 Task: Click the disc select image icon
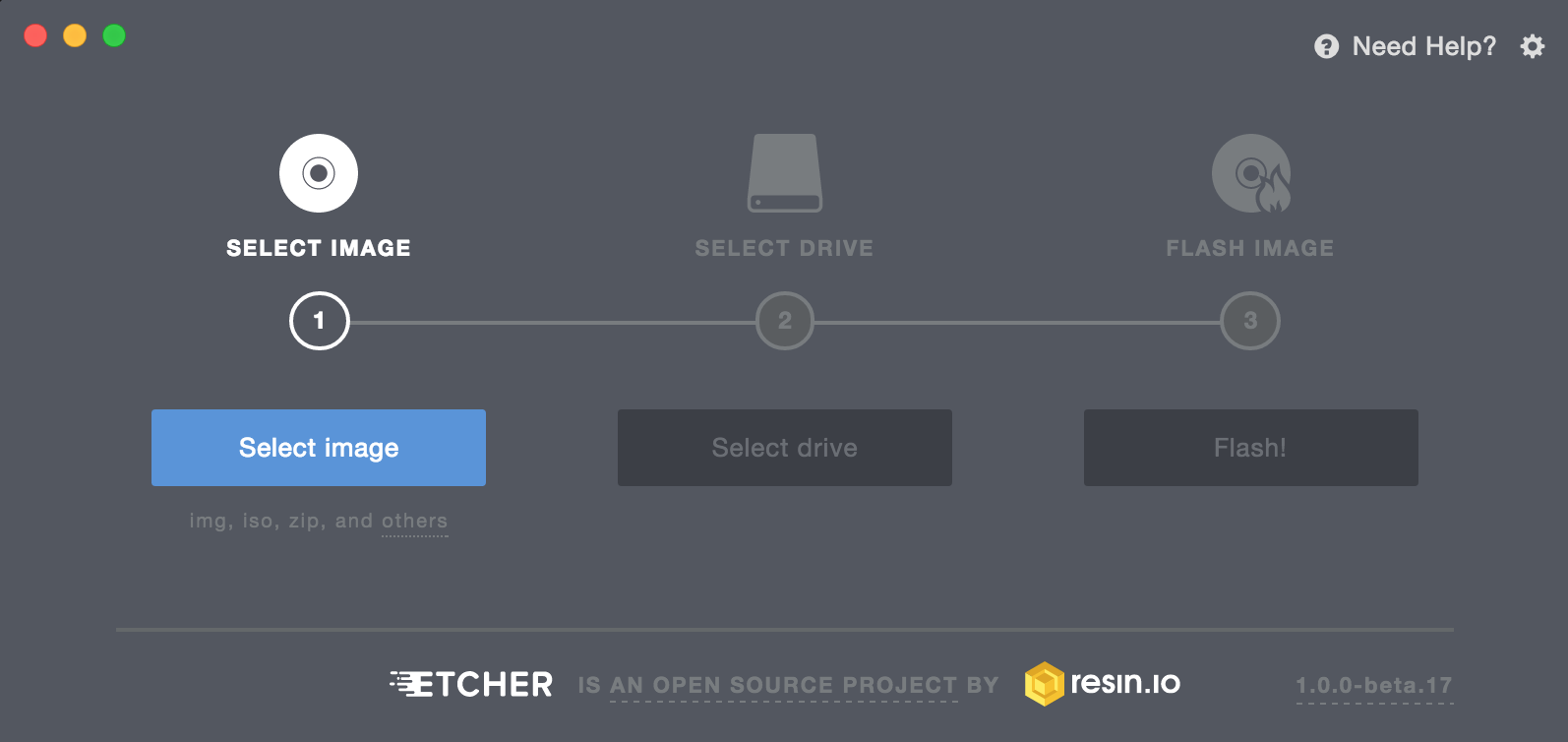tap(319, 173)
